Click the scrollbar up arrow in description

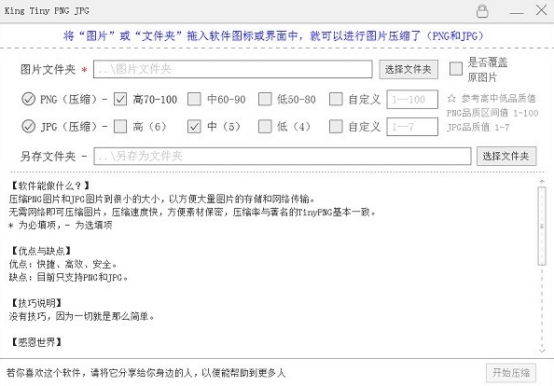(542, 182)
